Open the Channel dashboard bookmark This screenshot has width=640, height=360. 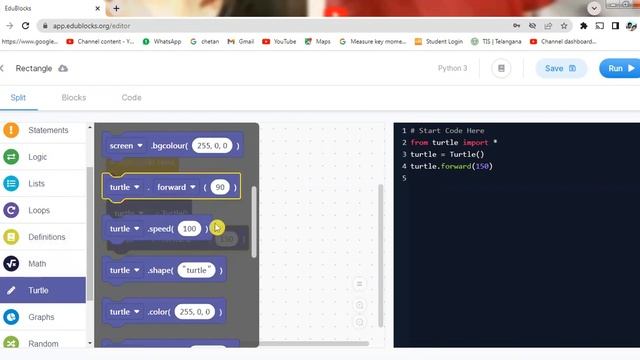tap(563, 42)
